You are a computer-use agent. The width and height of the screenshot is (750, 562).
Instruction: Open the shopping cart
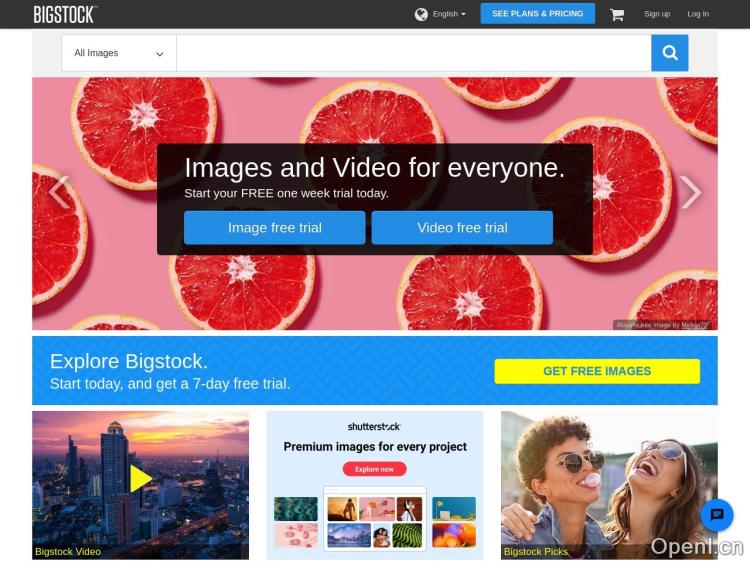coord(617,14)
